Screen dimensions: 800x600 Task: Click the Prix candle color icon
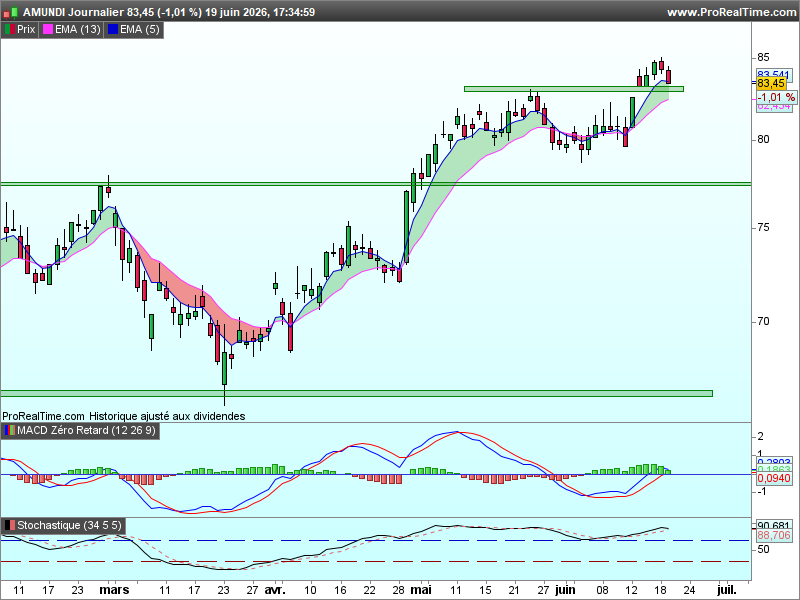(x=9, y=30)
